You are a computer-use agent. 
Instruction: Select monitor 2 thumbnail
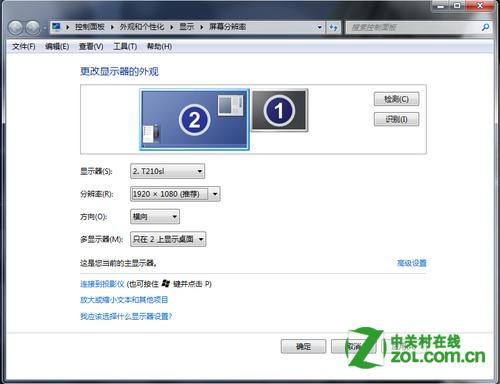[194, 119]
